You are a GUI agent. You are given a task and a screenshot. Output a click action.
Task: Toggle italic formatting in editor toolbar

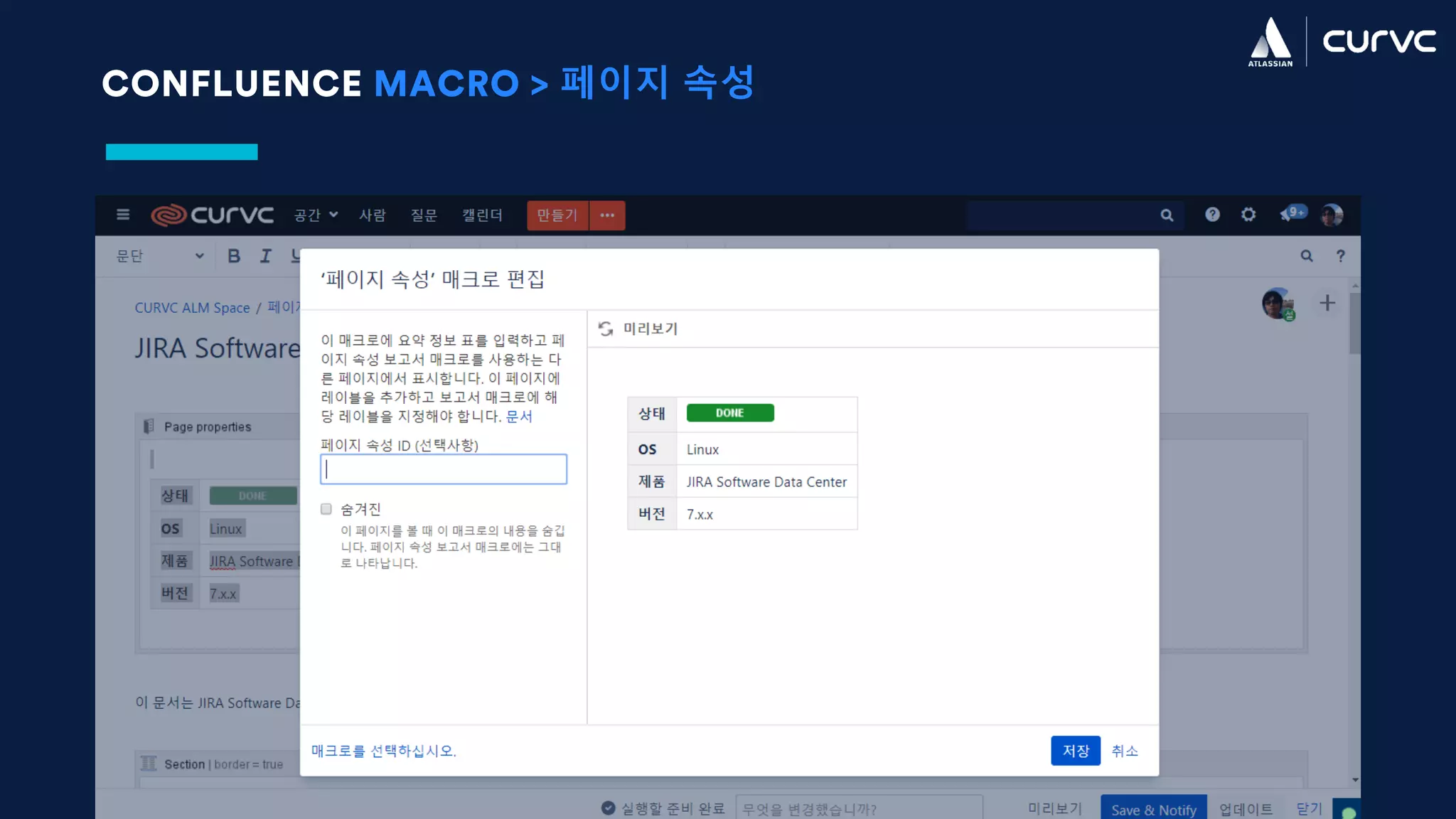[265, 256]
